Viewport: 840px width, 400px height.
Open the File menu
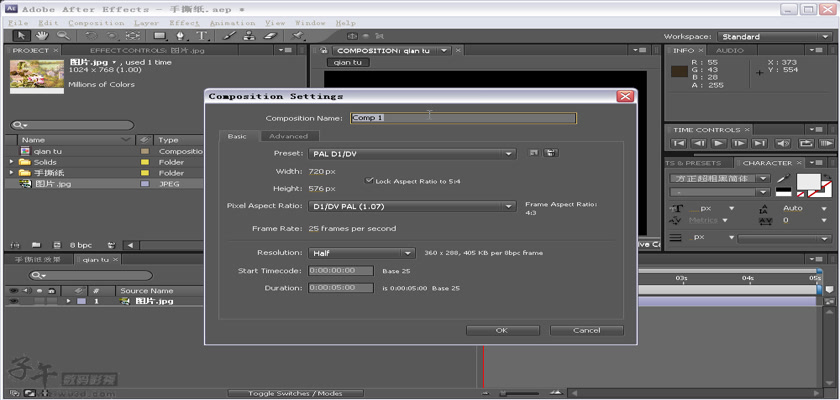click(18, 23)
